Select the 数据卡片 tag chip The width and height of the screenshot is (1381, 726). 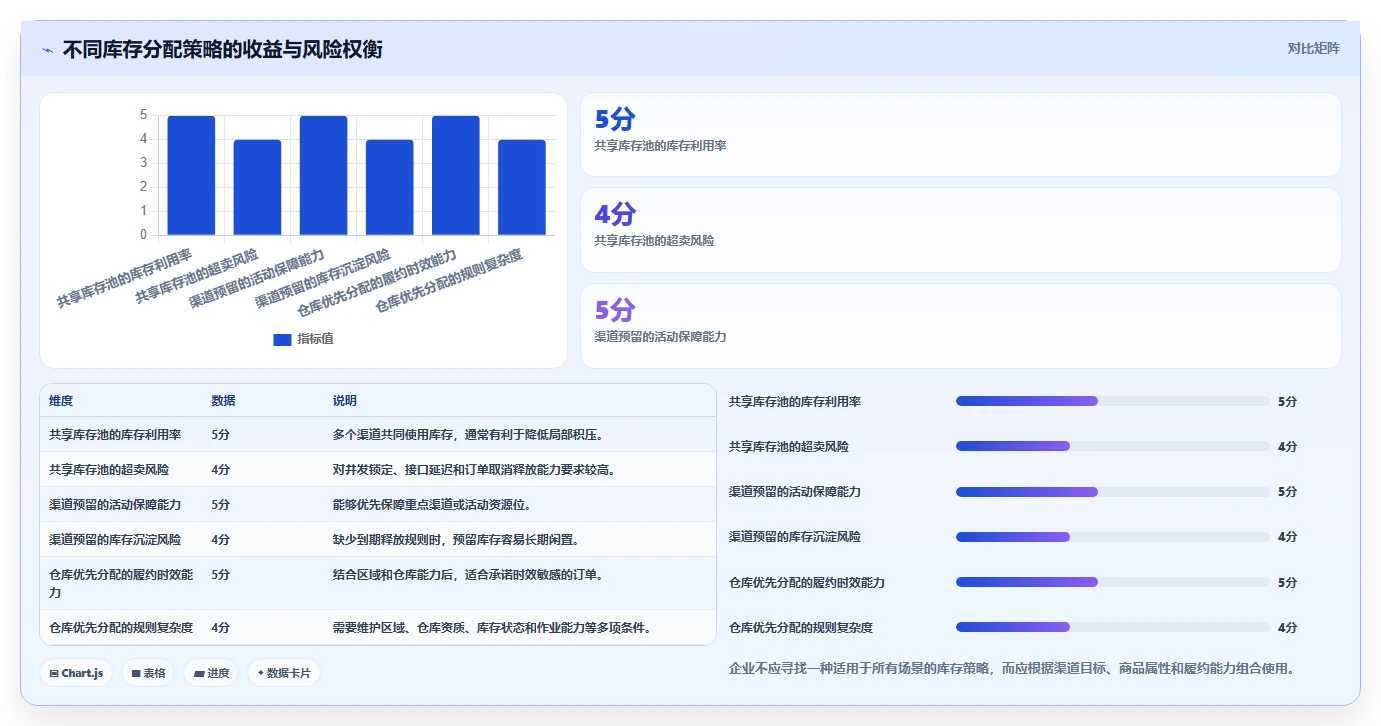284,673
